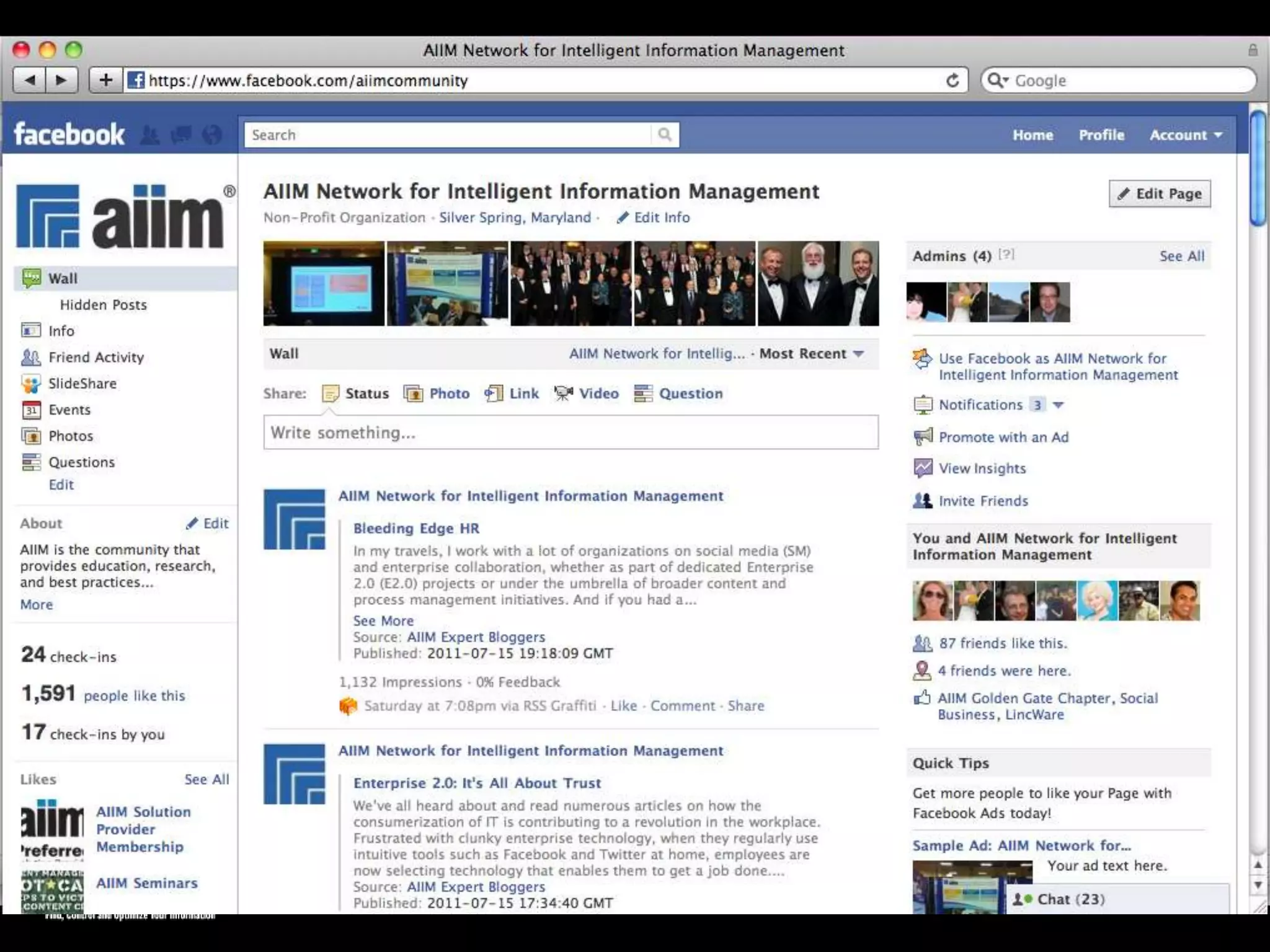Viewport: 1270px width, 952px height.
Task: Open the SlideShare sidebar tab
Action: 82,384
